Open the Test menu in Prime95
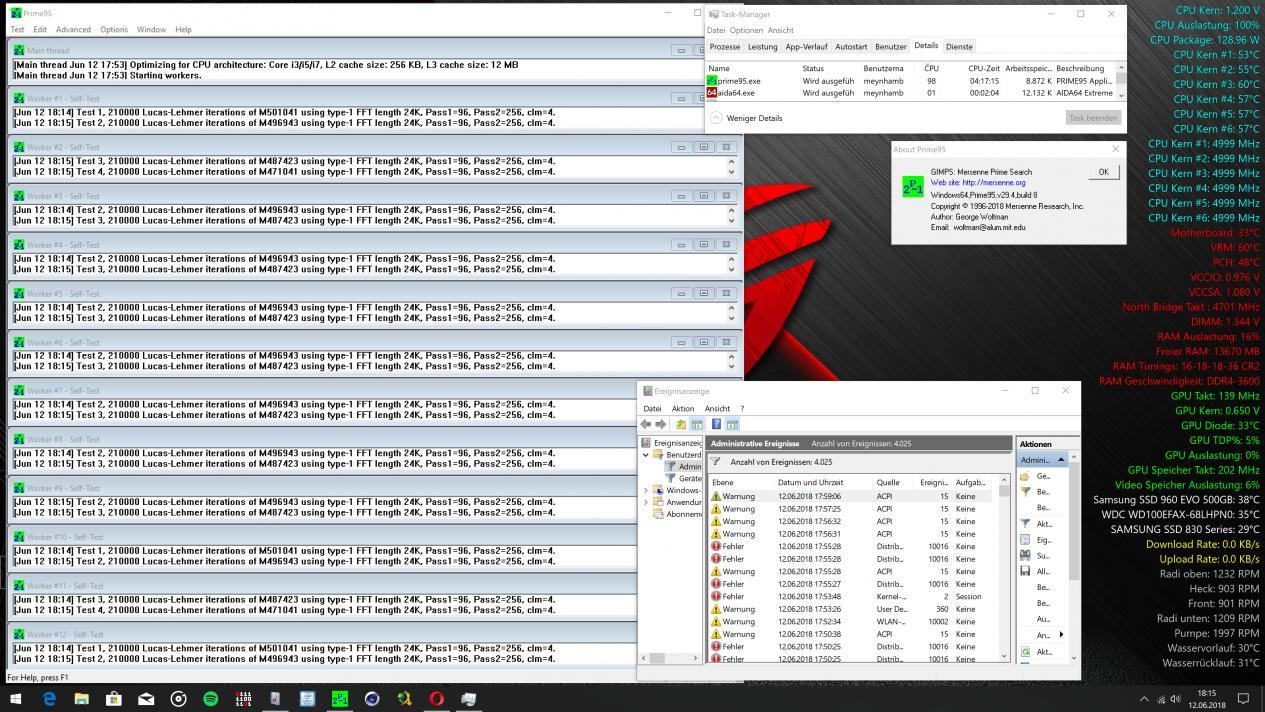Image resolution: width=1265 pixels, height=712 pixels. click(17, 29)
